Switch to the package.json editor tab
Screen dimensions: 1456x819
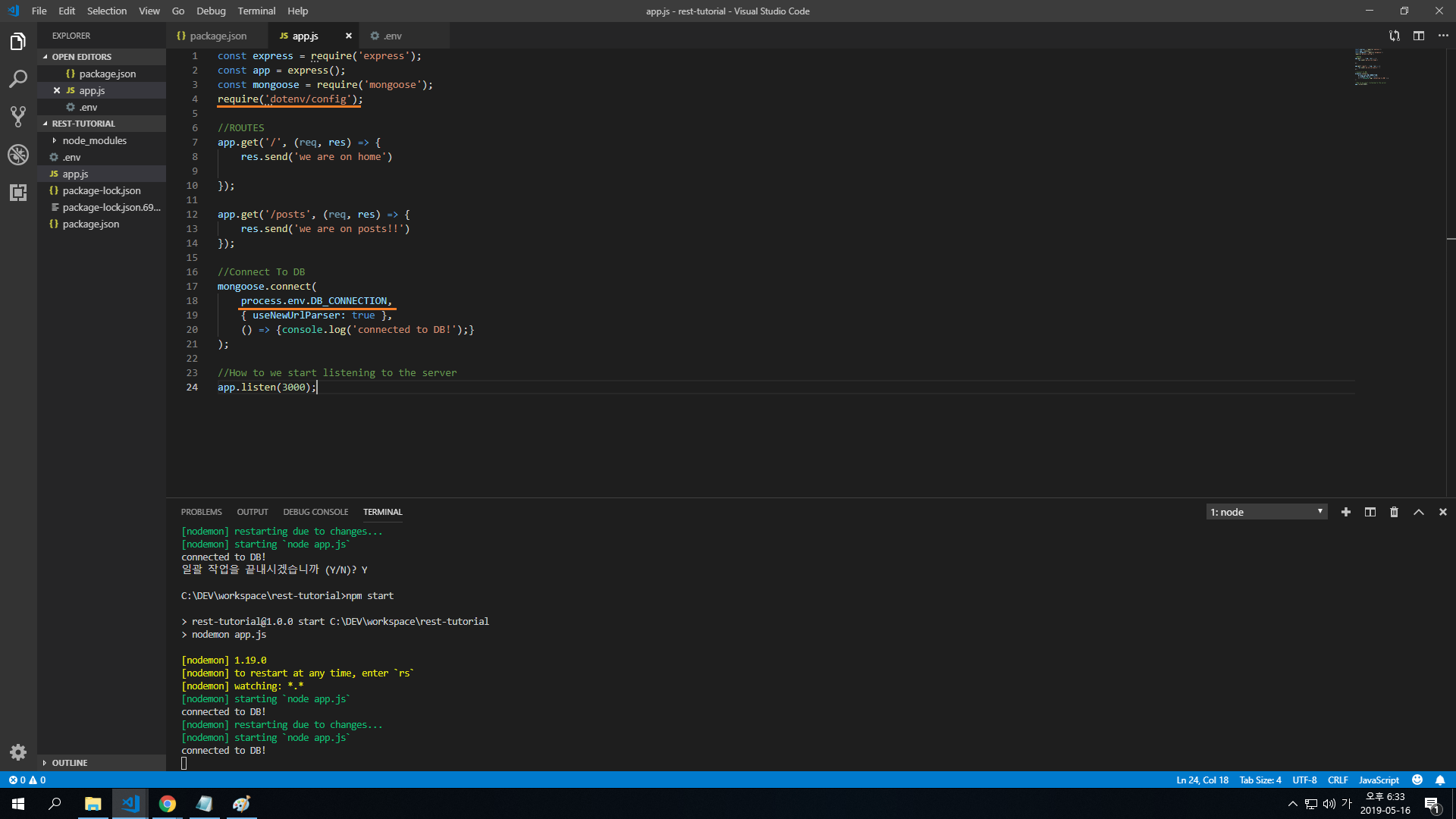[x=217, y=36]
